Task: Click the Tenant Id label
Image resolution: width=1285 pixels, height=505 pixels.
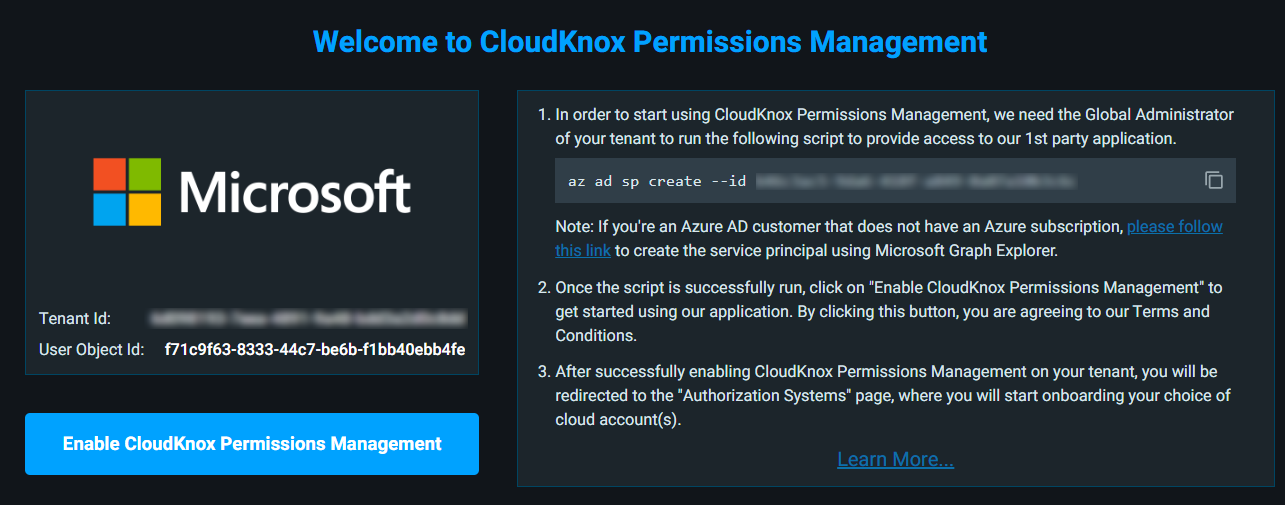Action: pos(75,319)
